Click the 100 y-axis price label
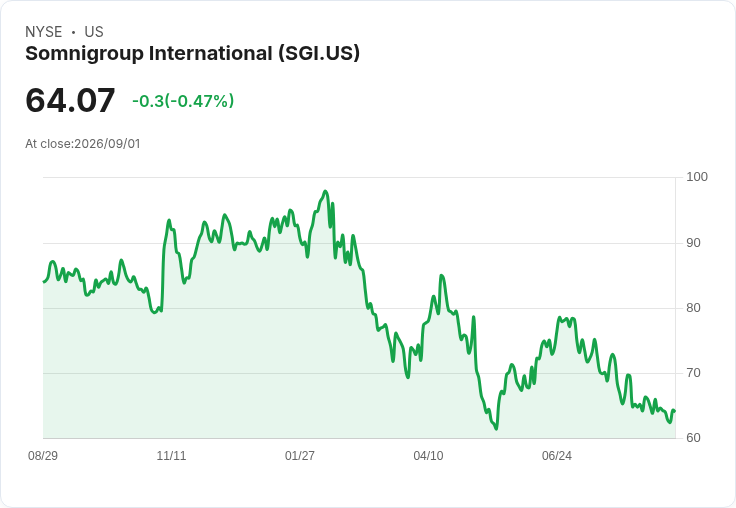 pos(697,177)
